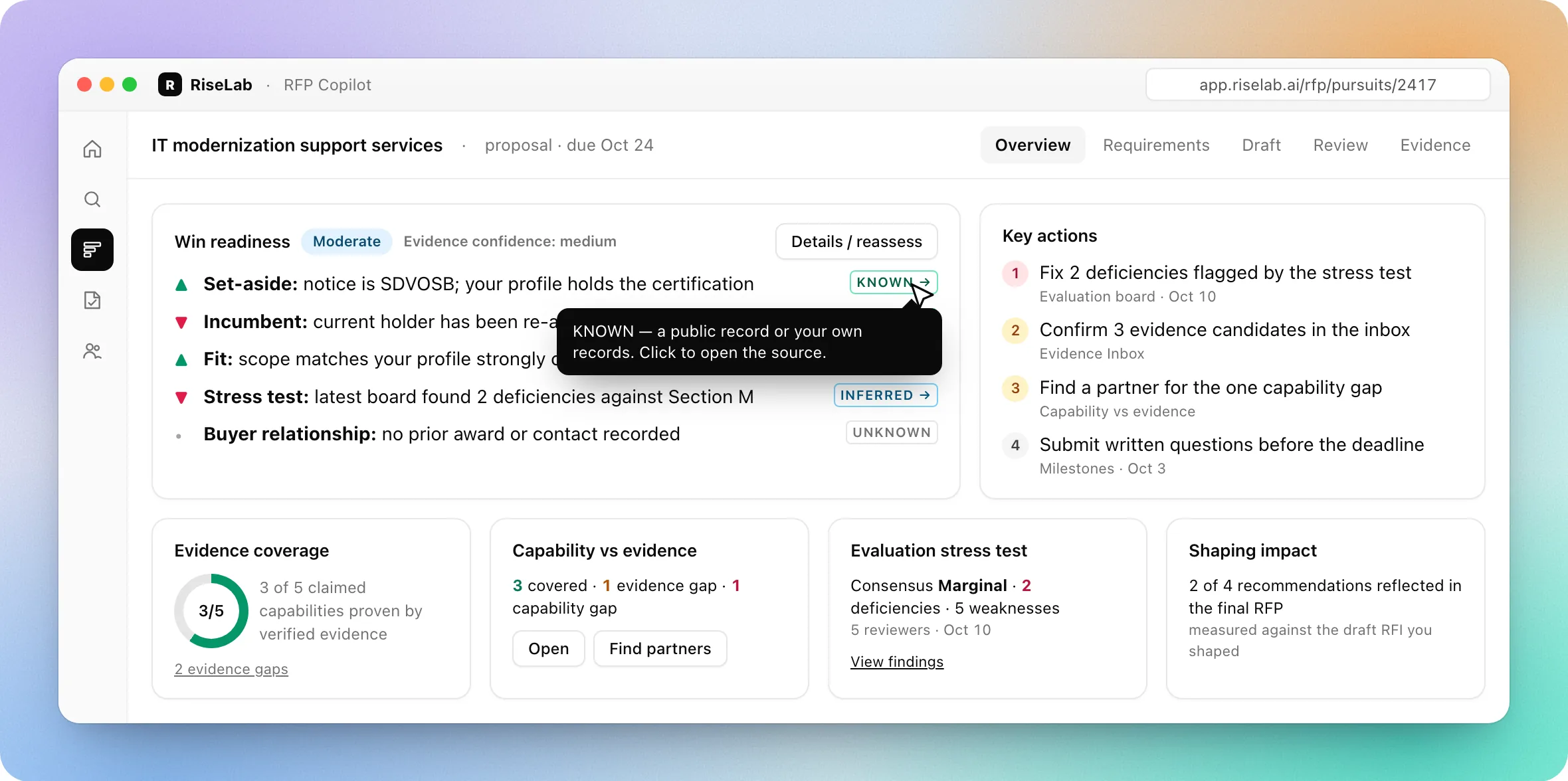Viewport: 1568px width, 781px height.
Task: Click 'Milestones · Oct 3' subtext
Action: pos(1102,468)
